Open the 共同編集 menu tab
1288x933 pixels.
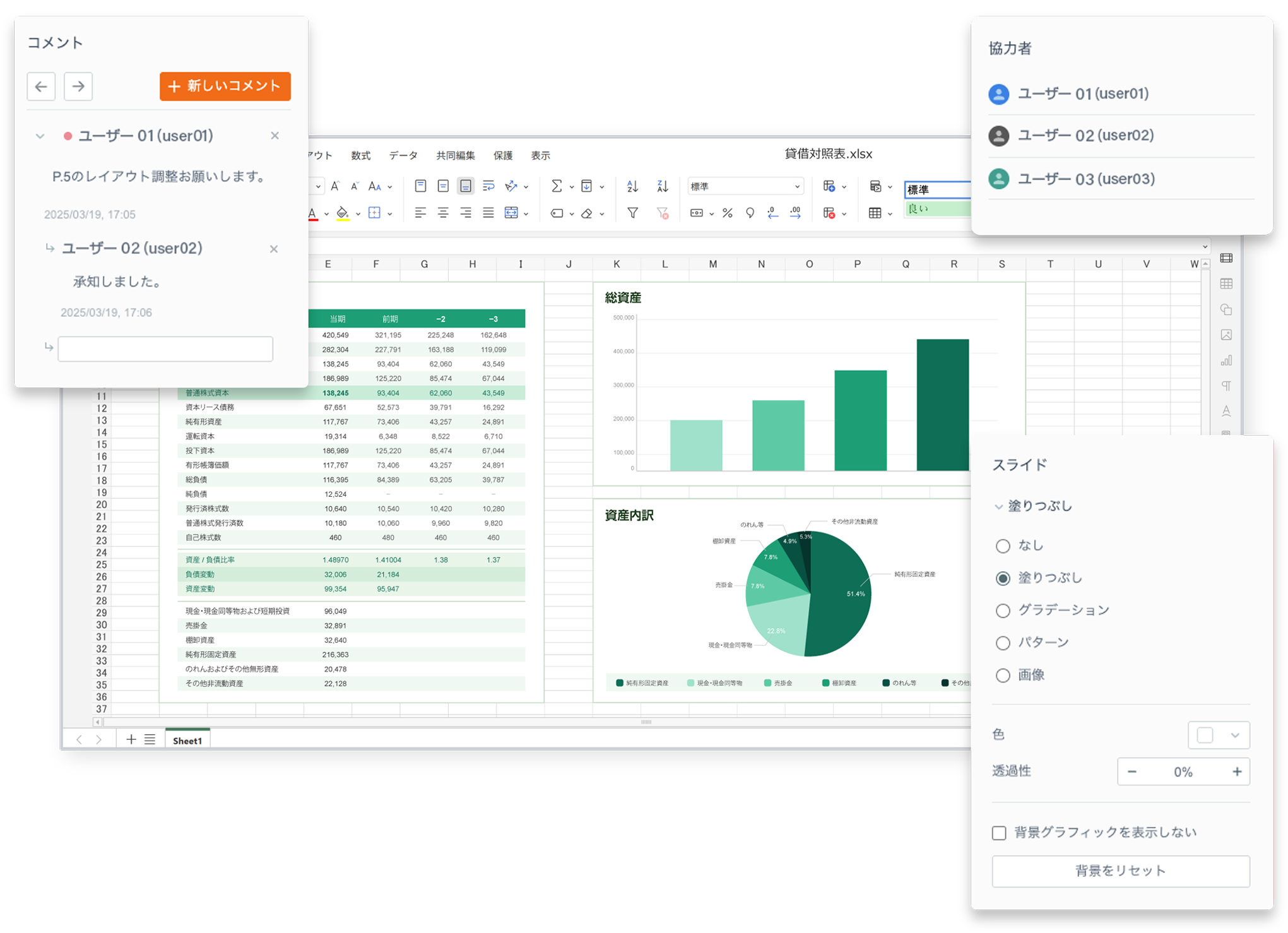click(456, 155)
